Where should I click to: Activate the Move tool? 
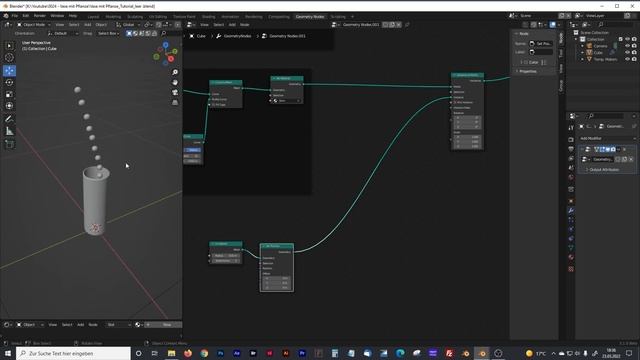tap(9, 71)
